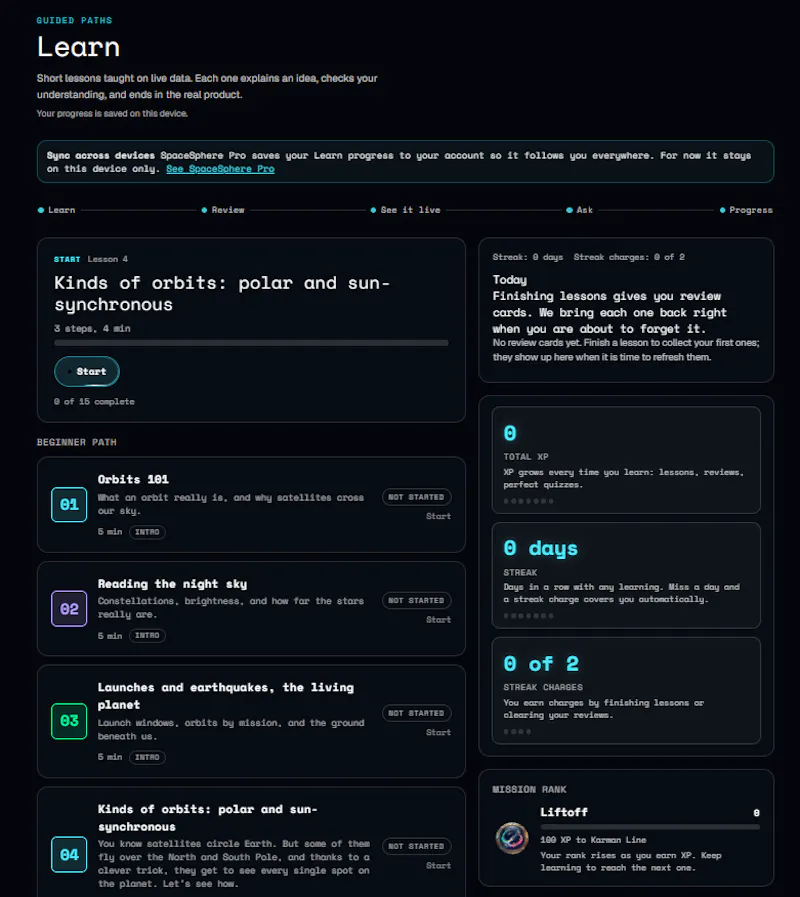
Task: Click the BEGINNER PATH section label
Action: (77, 442)
